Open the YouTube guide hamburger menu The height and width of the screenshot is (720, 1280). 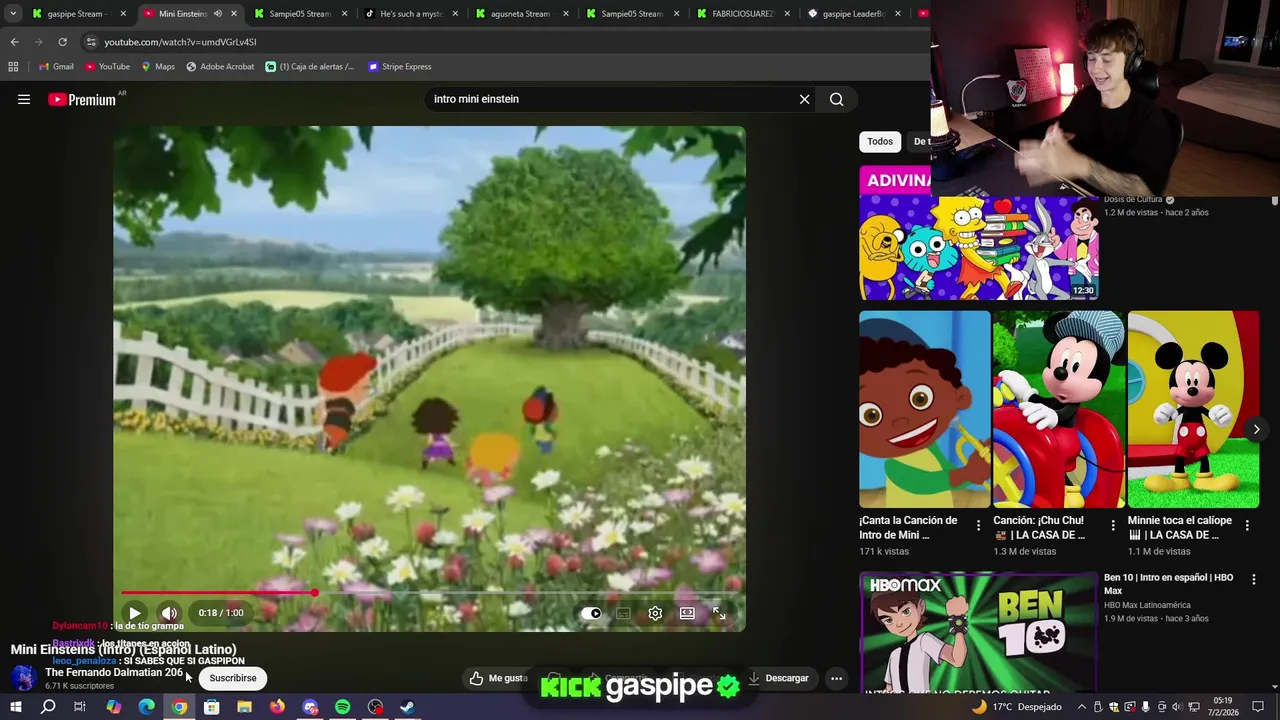24,99
